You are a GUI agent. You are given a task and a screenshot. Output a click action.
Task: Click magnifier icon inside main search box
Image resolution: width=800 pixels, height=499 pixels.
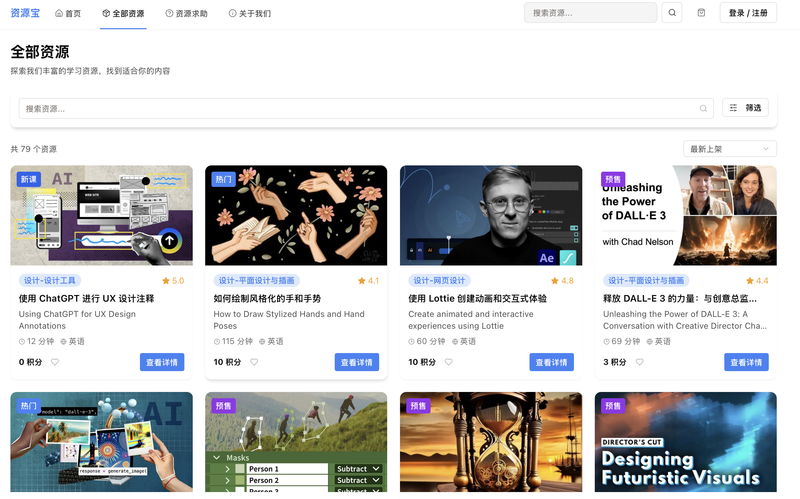(x=703, y=108)
